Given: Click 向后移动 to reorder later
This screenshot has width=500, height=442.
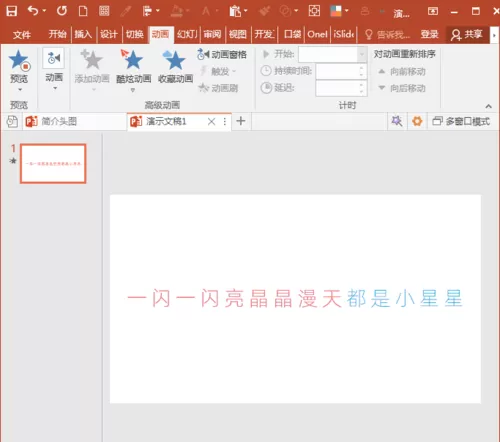Looking at the screenshot, I should tap(402, 88).
